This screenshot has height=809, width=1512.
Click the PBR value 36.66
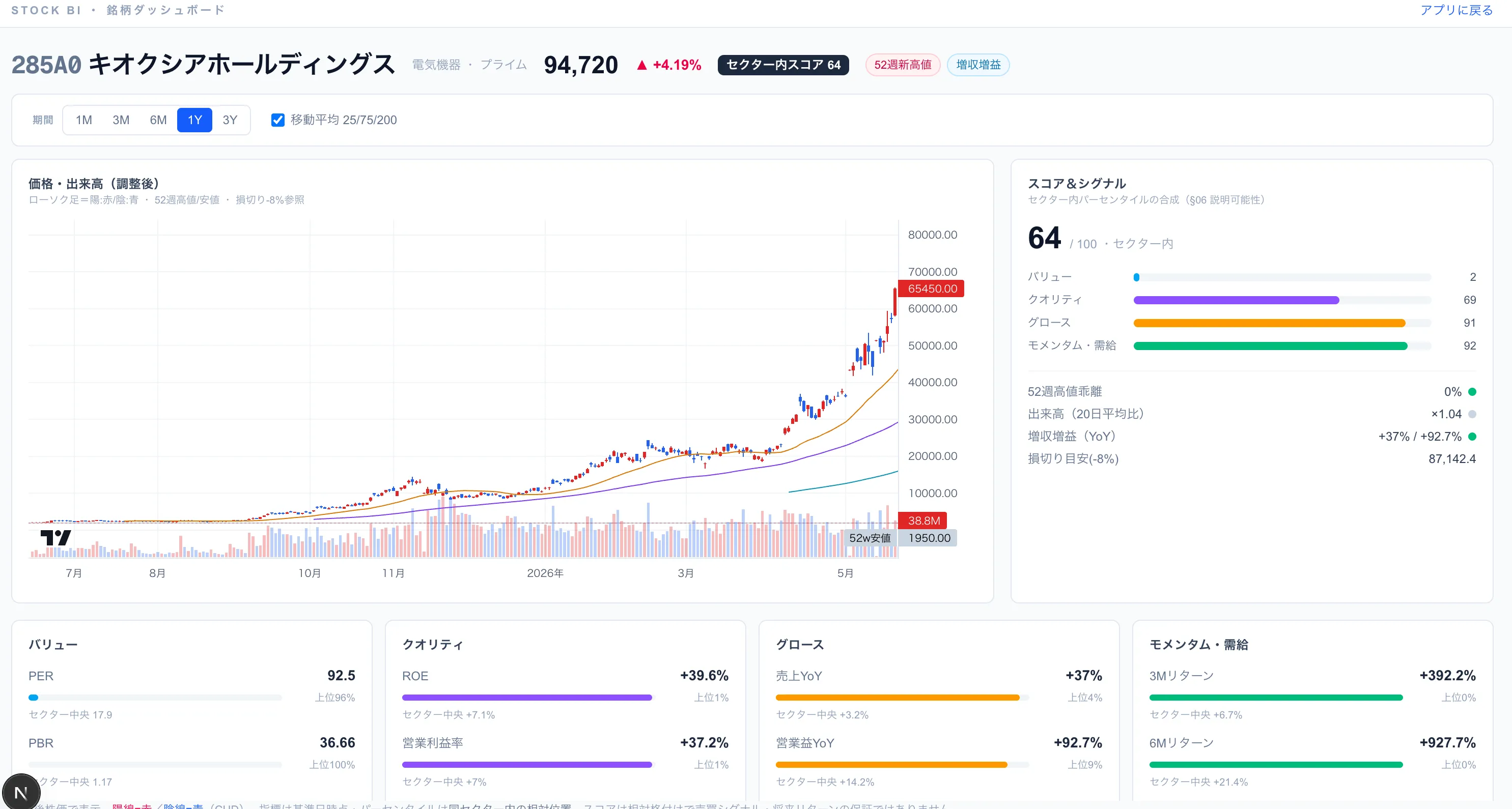(337, 743)
